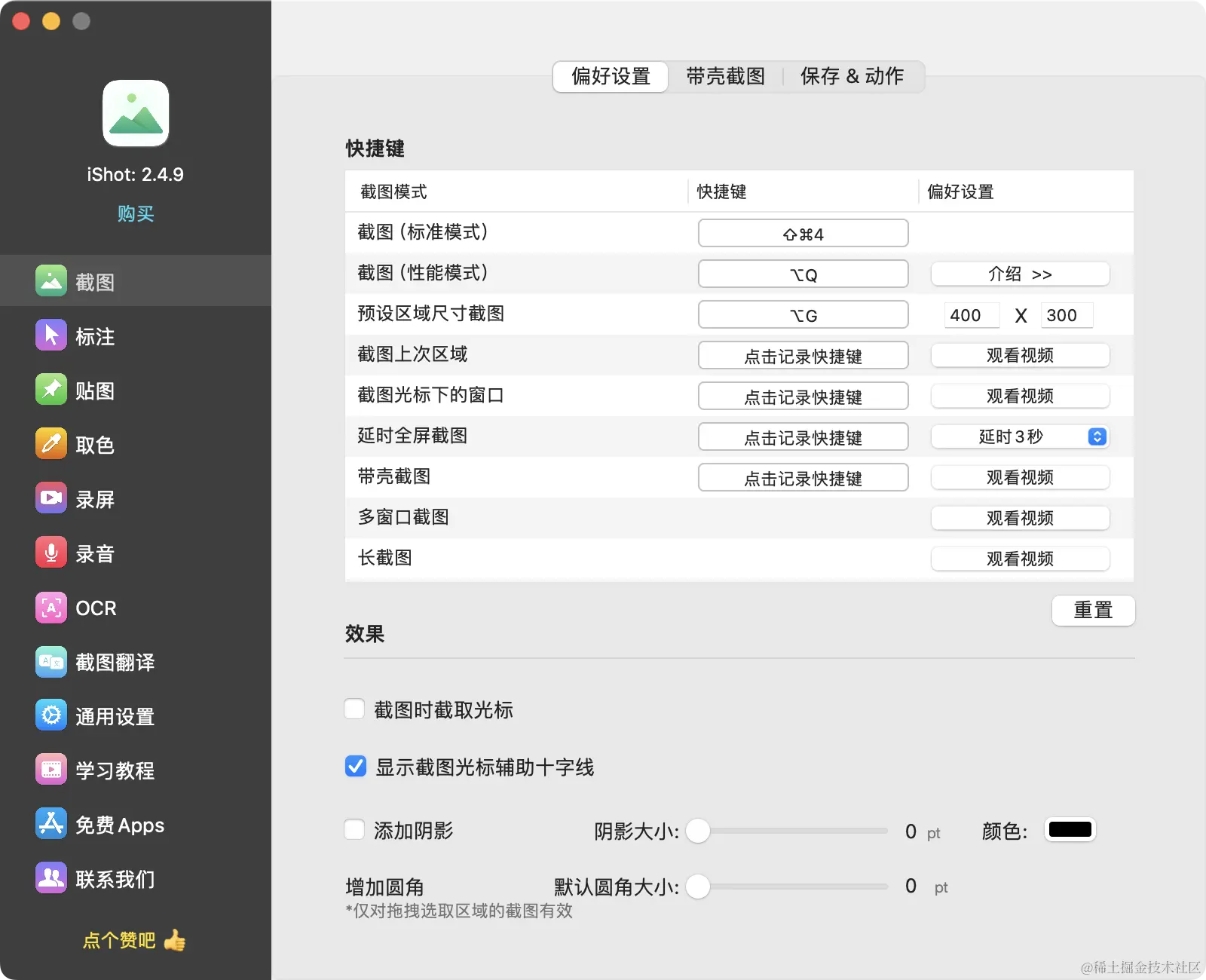
Task: Open the 录音 audio recording sidebar icon
Action: [x=51, y=553]
